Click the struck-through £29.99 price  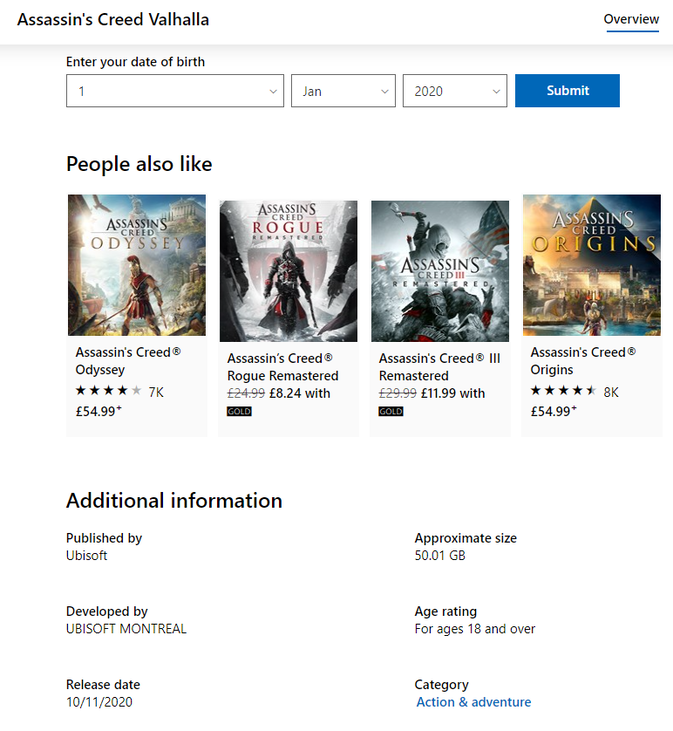(398, 393)
